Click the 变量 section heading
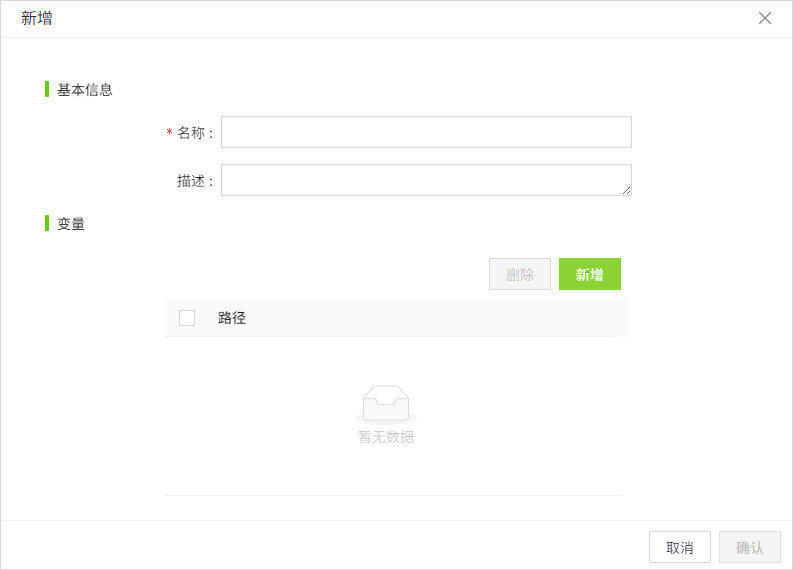Screen dimensions: 793x570 coord(71,224)
